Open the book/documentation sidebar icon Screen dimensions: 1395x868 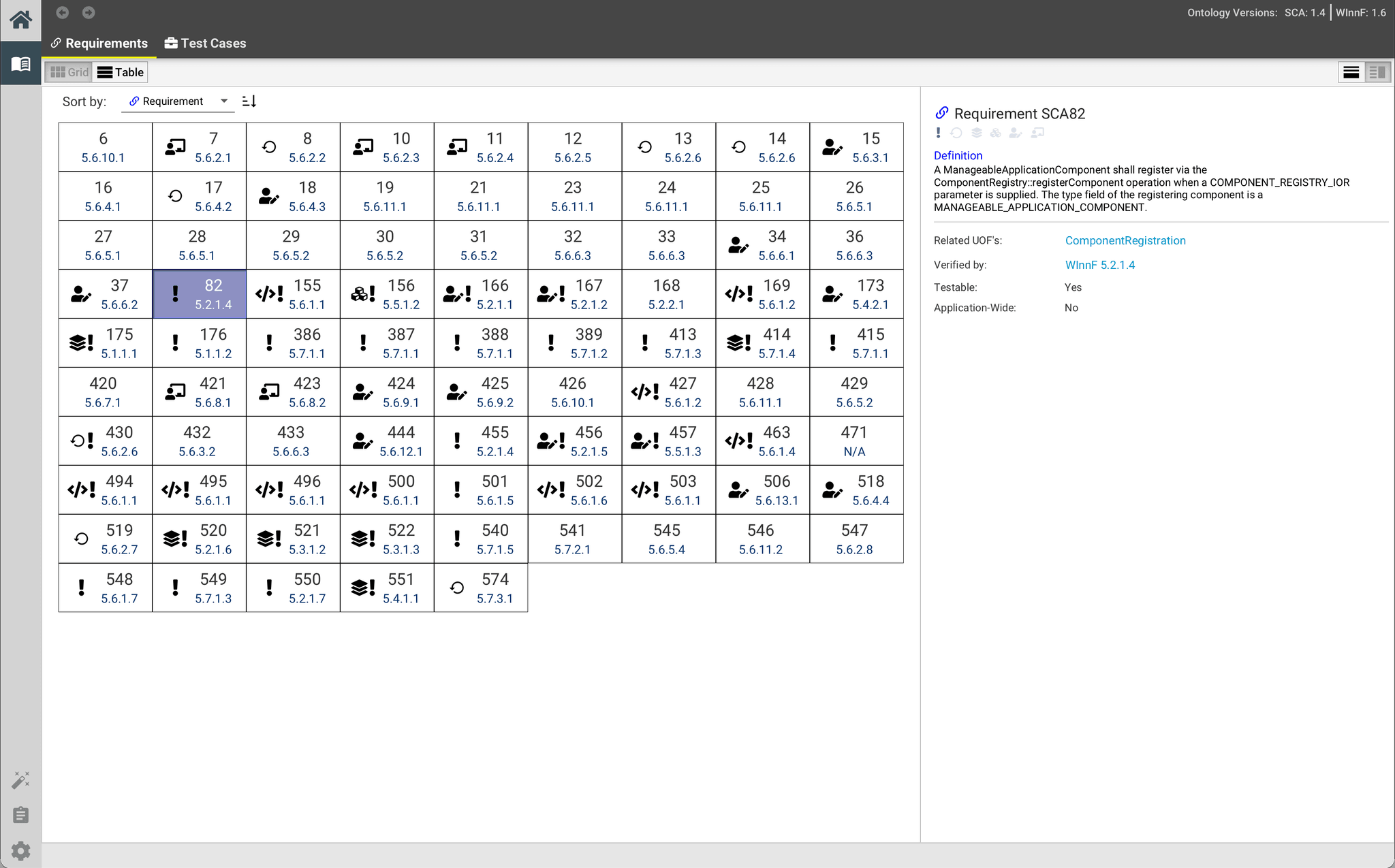pos(20,63)
